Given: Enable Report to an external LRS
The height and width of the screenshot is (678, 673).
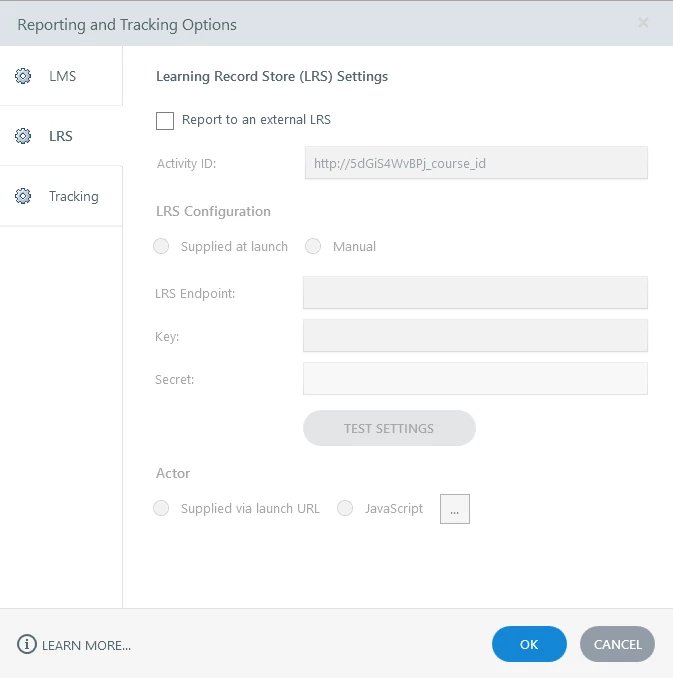Looking at the screenshot, I should [x=165, y=121].
